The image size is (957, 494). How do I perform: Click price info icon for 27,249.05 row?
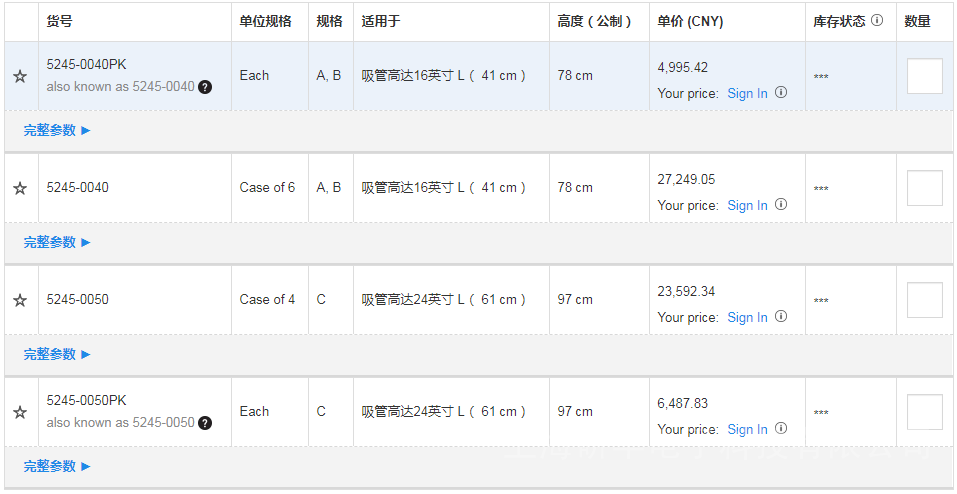pos(781,205)
